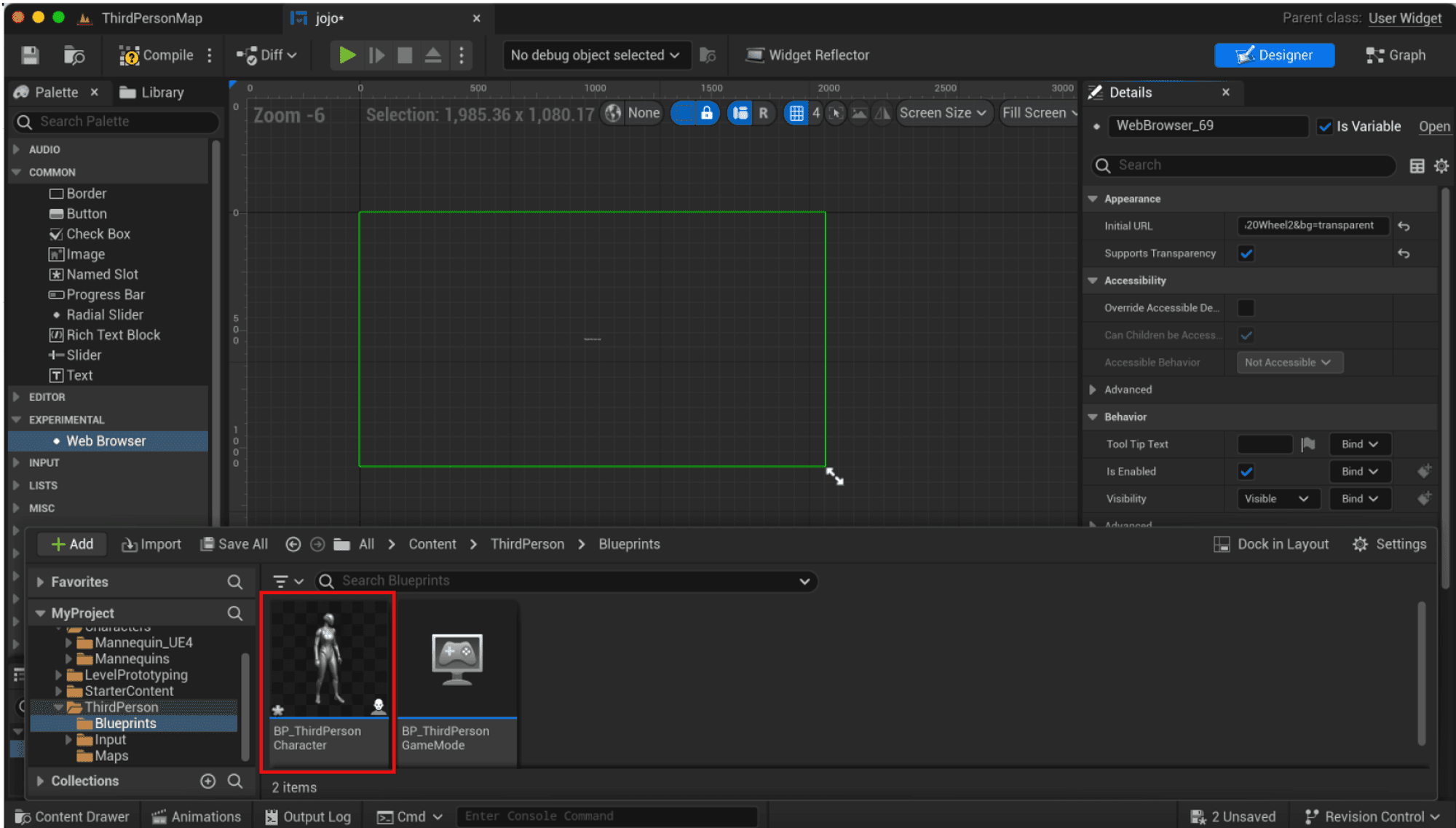
Task: Open compile options three-dot menu
Action: [210, 55]
